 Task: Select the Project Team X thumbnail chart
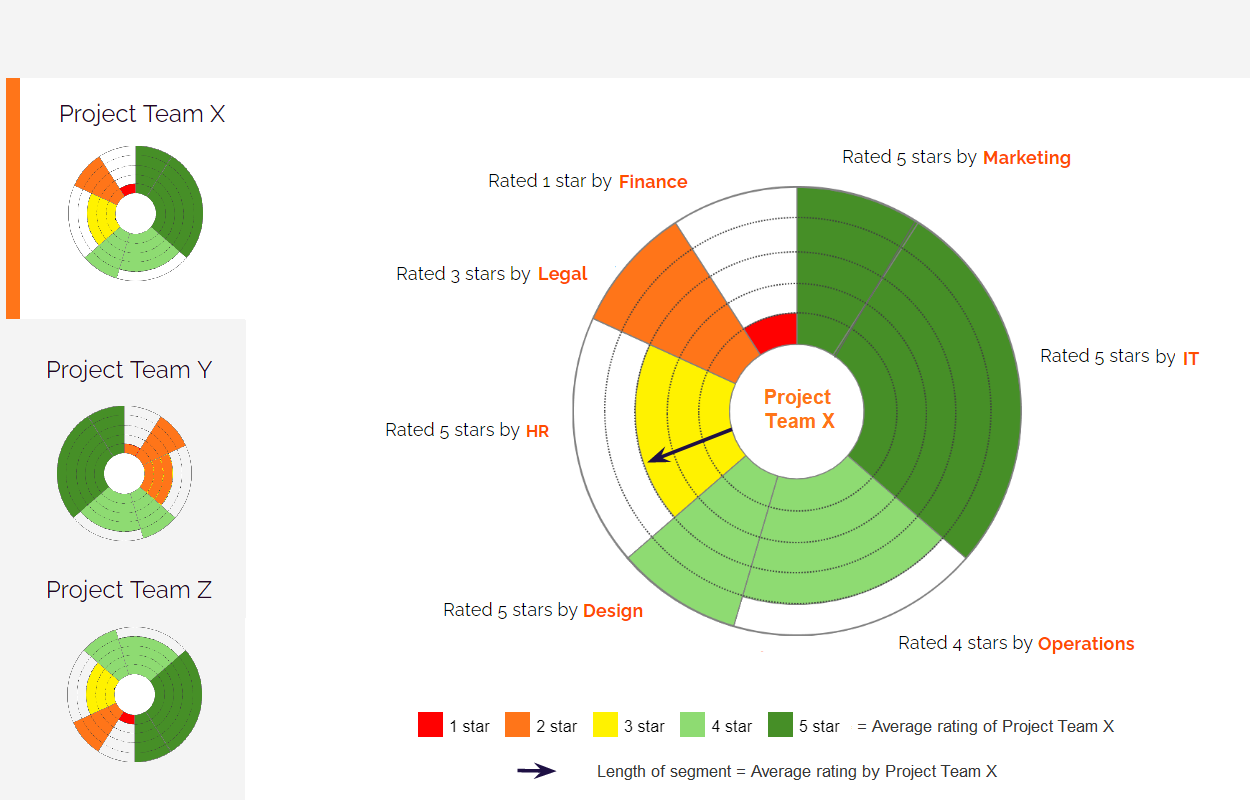point(135,213)
